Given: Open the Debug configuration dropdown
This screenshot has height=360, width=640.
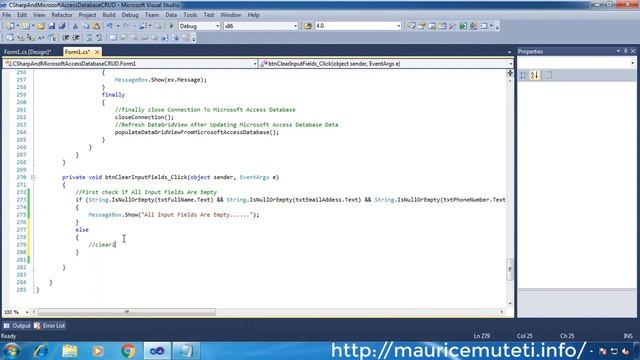Looking at the screenshot, I should pyautogui.click(x=217, y=26).
